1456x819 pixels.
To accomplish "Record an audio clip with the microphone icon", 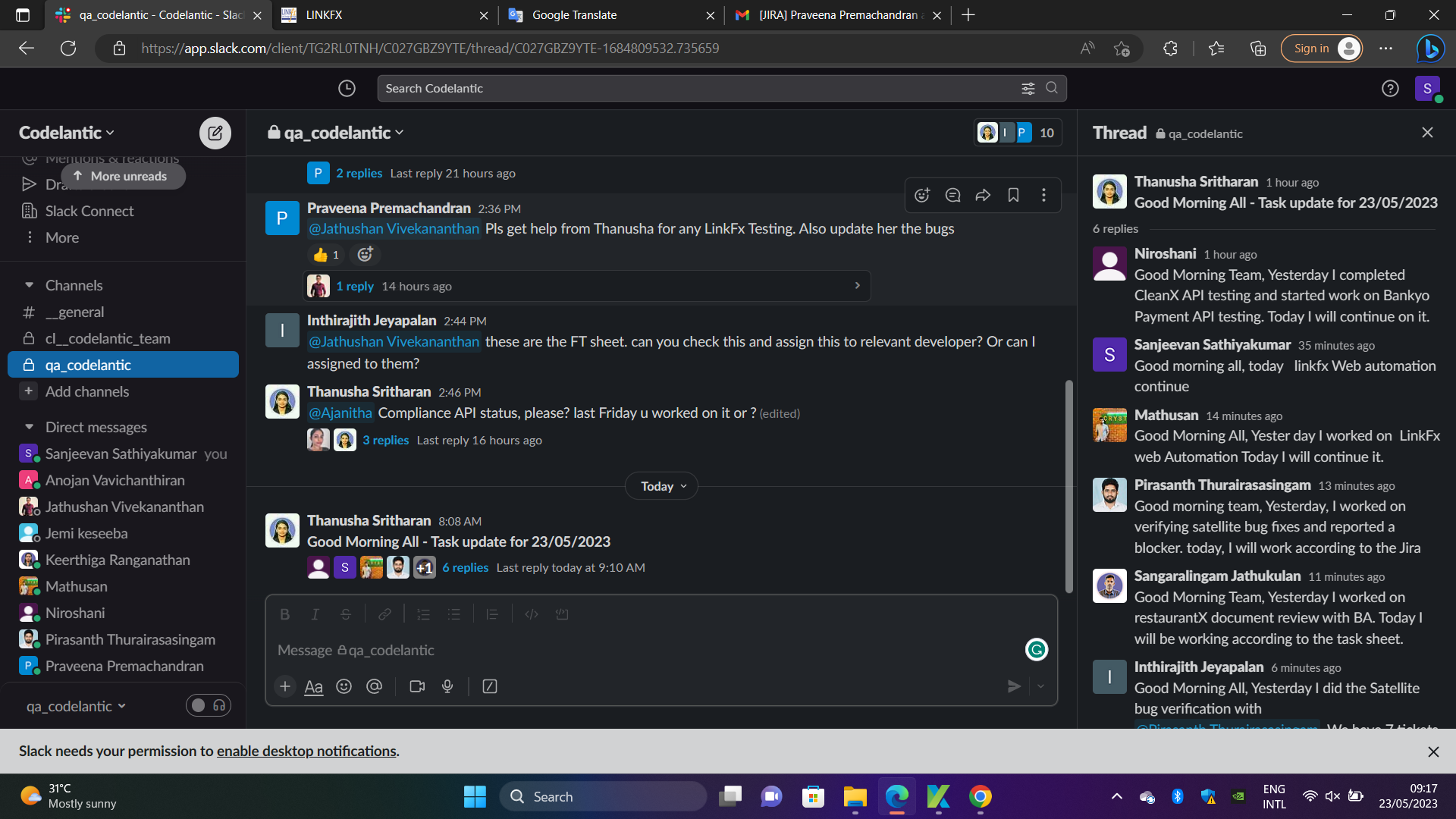I will pyautogui.click(x=447, y=686).
